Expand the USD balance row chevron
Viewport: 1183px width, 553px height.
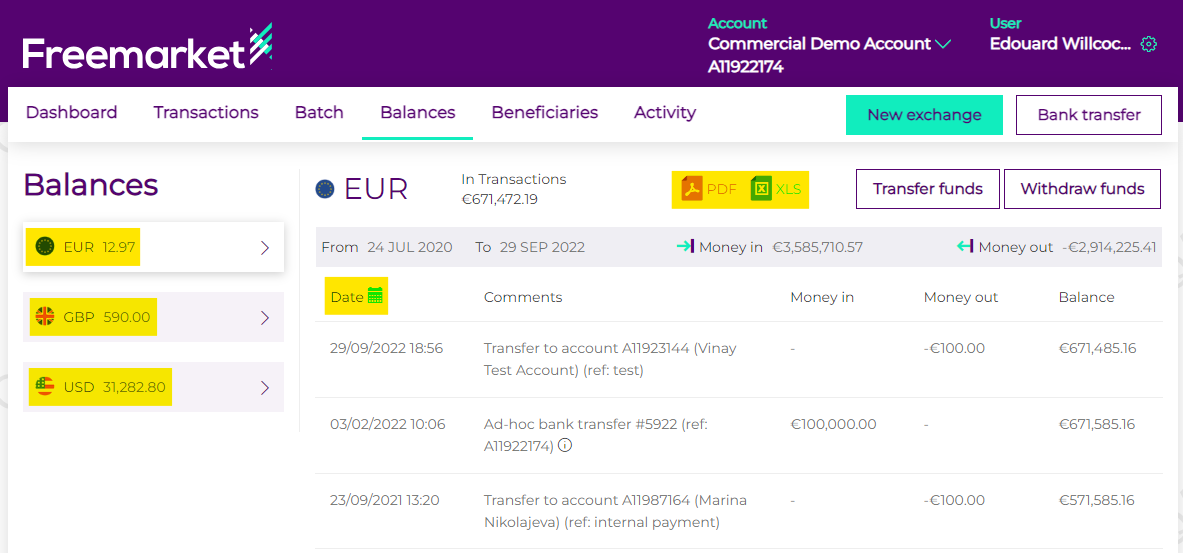265,388
